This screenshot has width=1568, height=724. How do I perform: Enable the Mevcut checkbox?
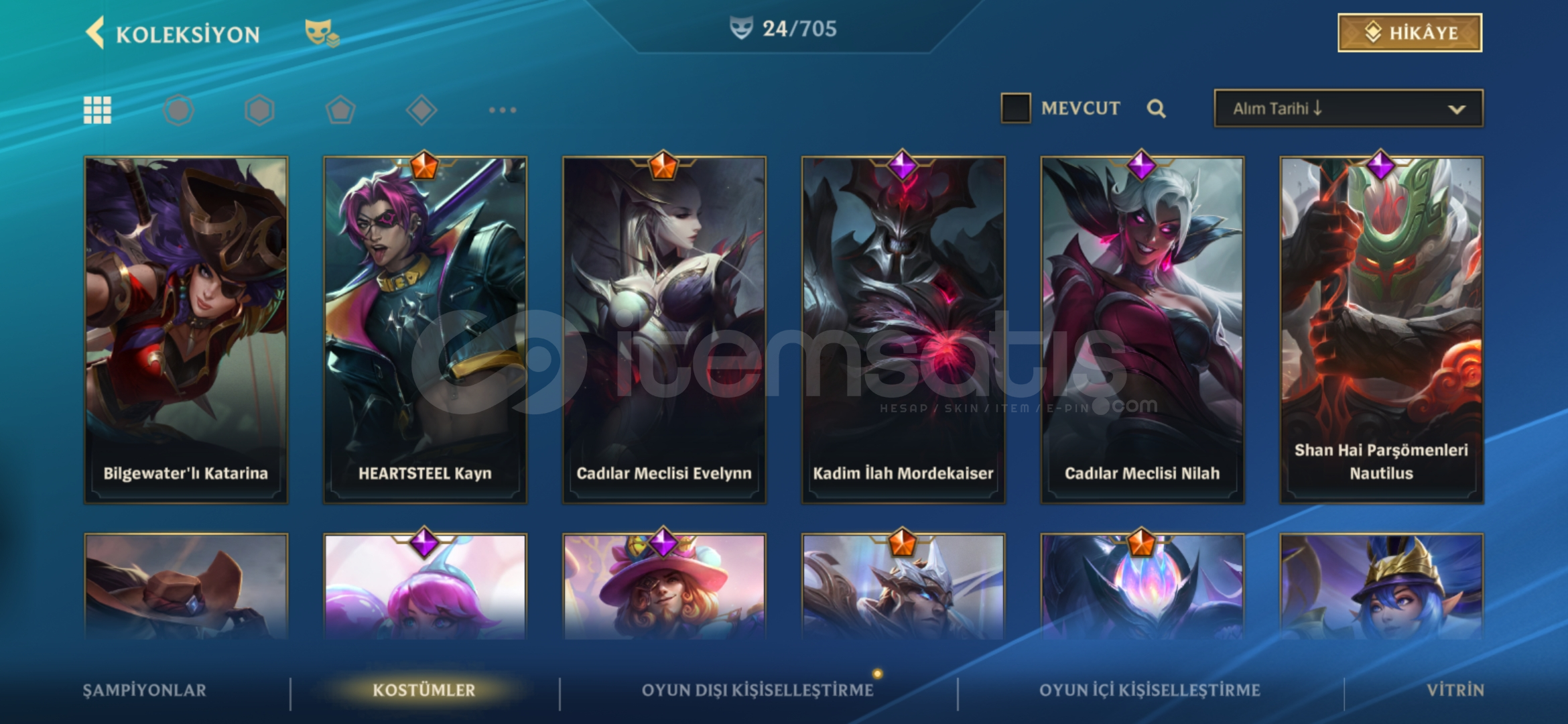click(x=1015, y=108)
